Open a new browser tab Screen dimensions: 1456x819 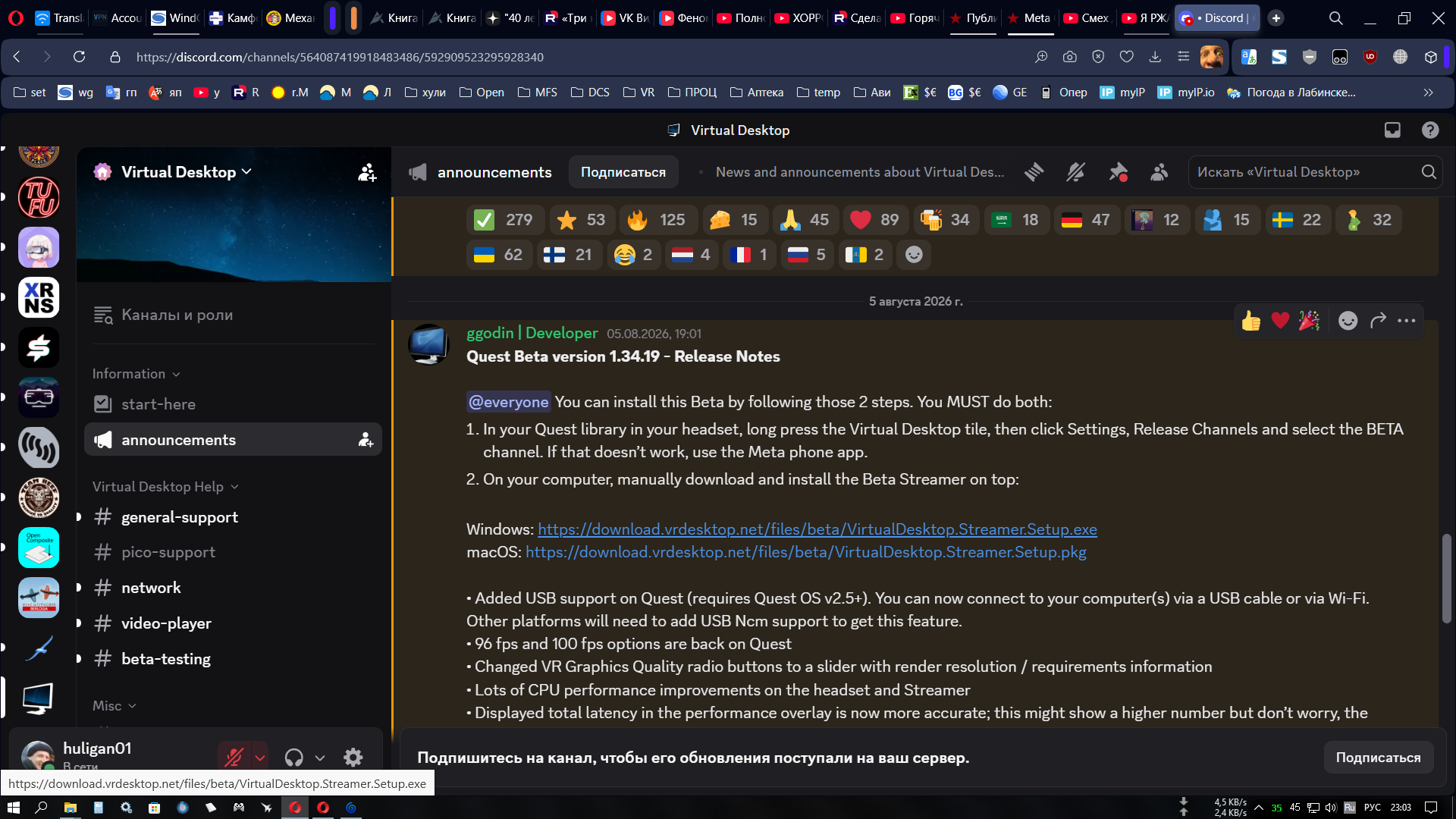coord(1276,18)
